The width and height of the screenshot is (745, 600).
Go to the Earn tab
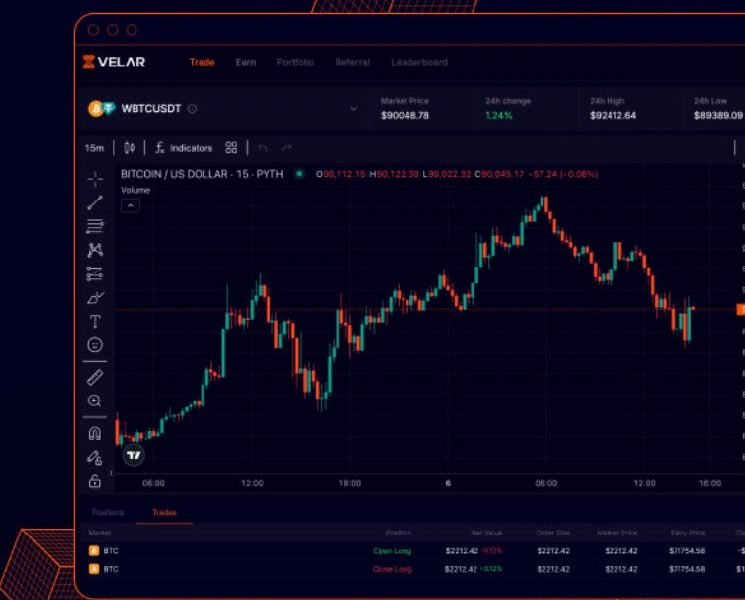coord(245,62)
